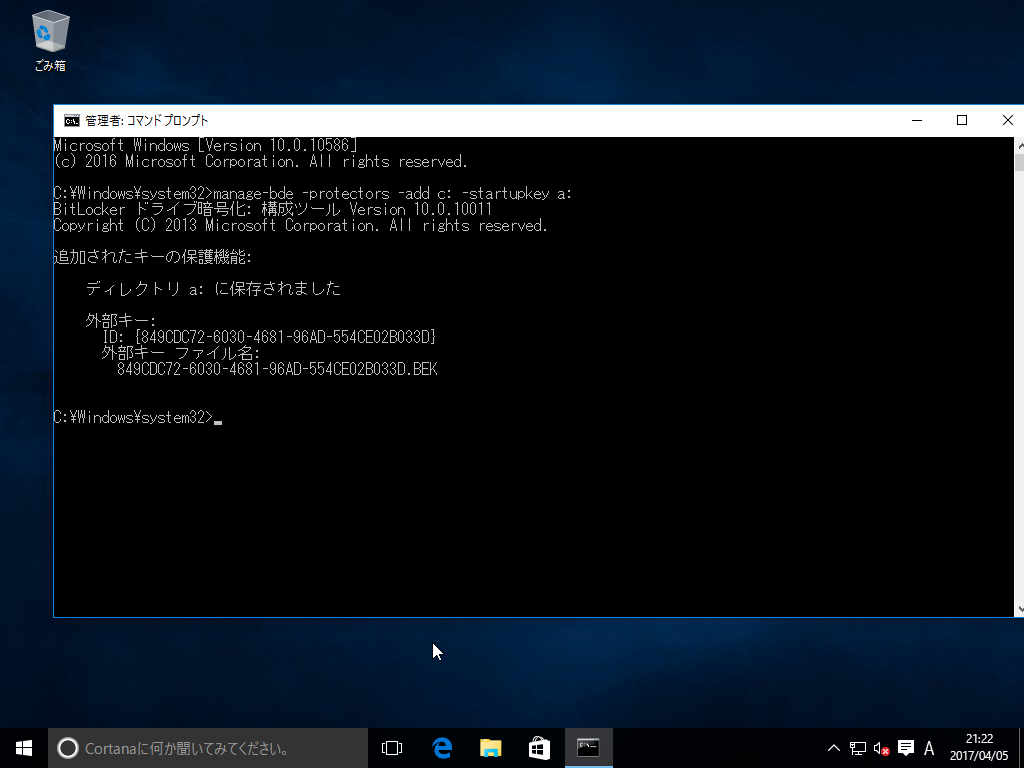
Task: Click the BitLocker Version 10.0.10011 line
Action: [272, 210]
